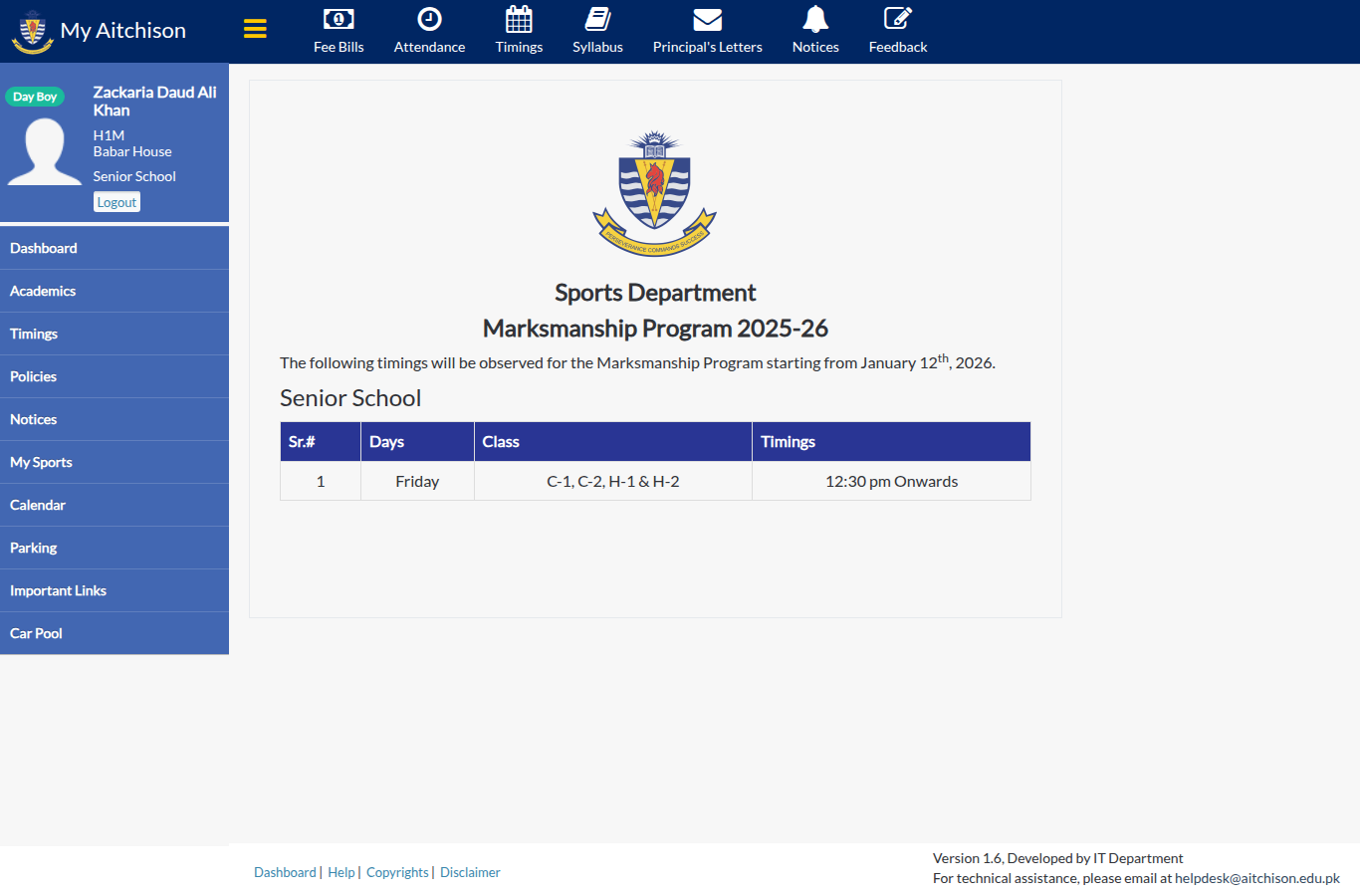This screenshot has height=896, width=1360.
Task: Open the Timings calendar icon in top bar
Action: [519, 19]
